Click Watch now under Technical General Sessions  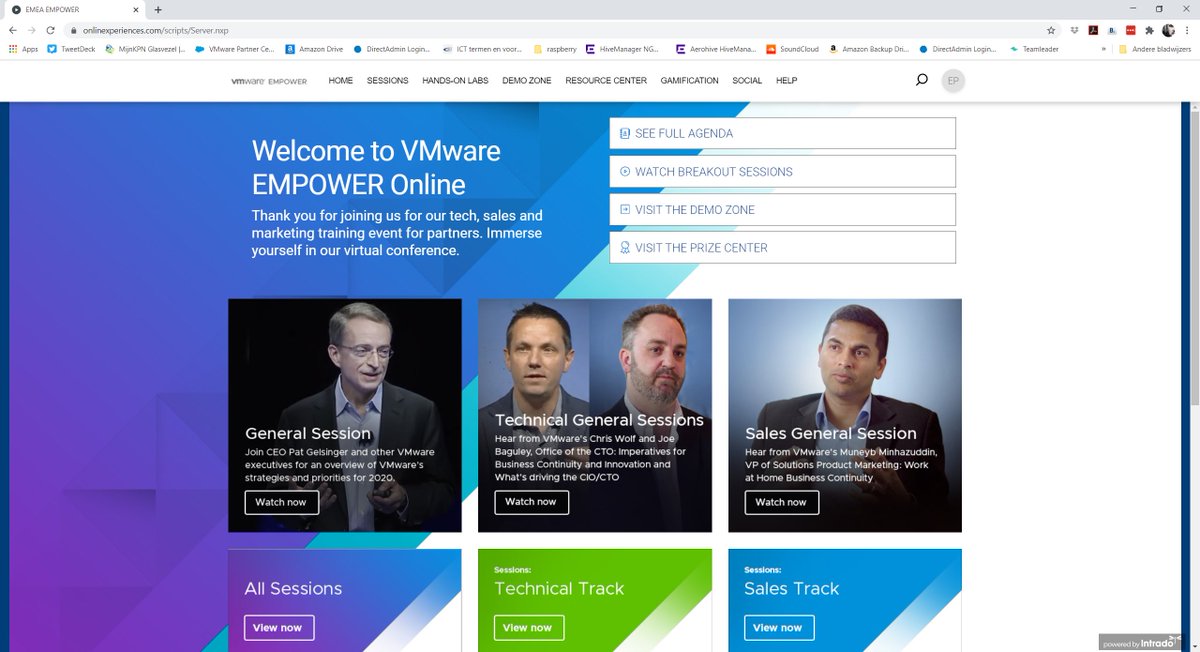tap(531, 502)
